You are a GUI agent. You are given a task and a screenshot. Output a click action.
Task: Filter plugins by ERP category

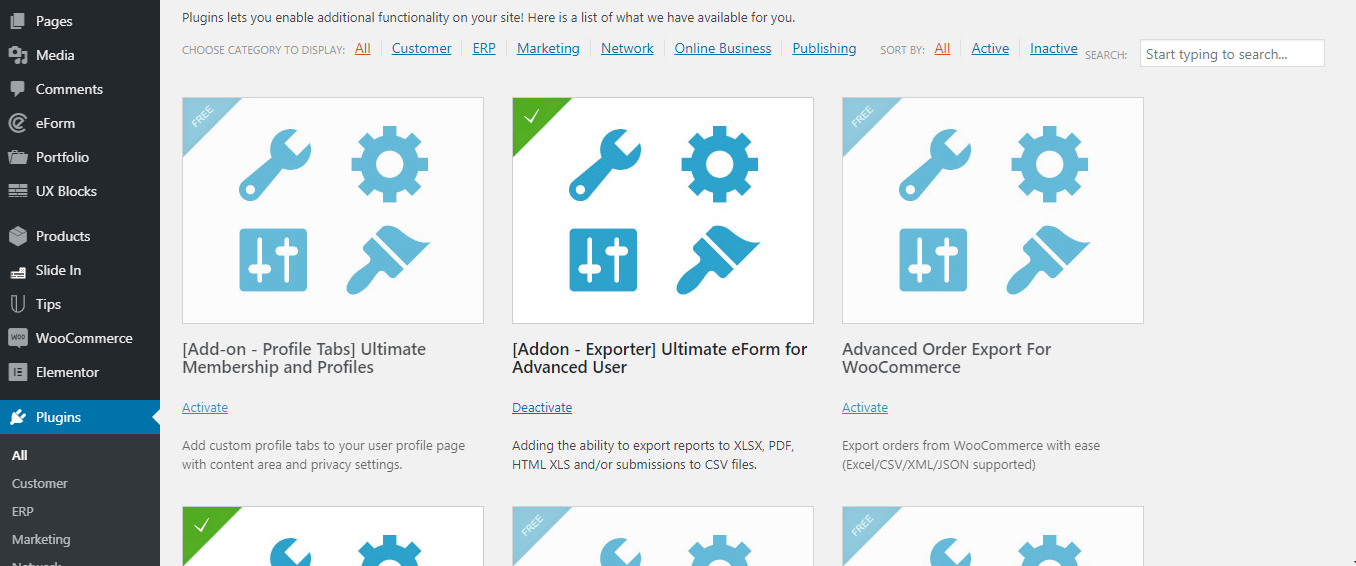[x=484, y=48]
